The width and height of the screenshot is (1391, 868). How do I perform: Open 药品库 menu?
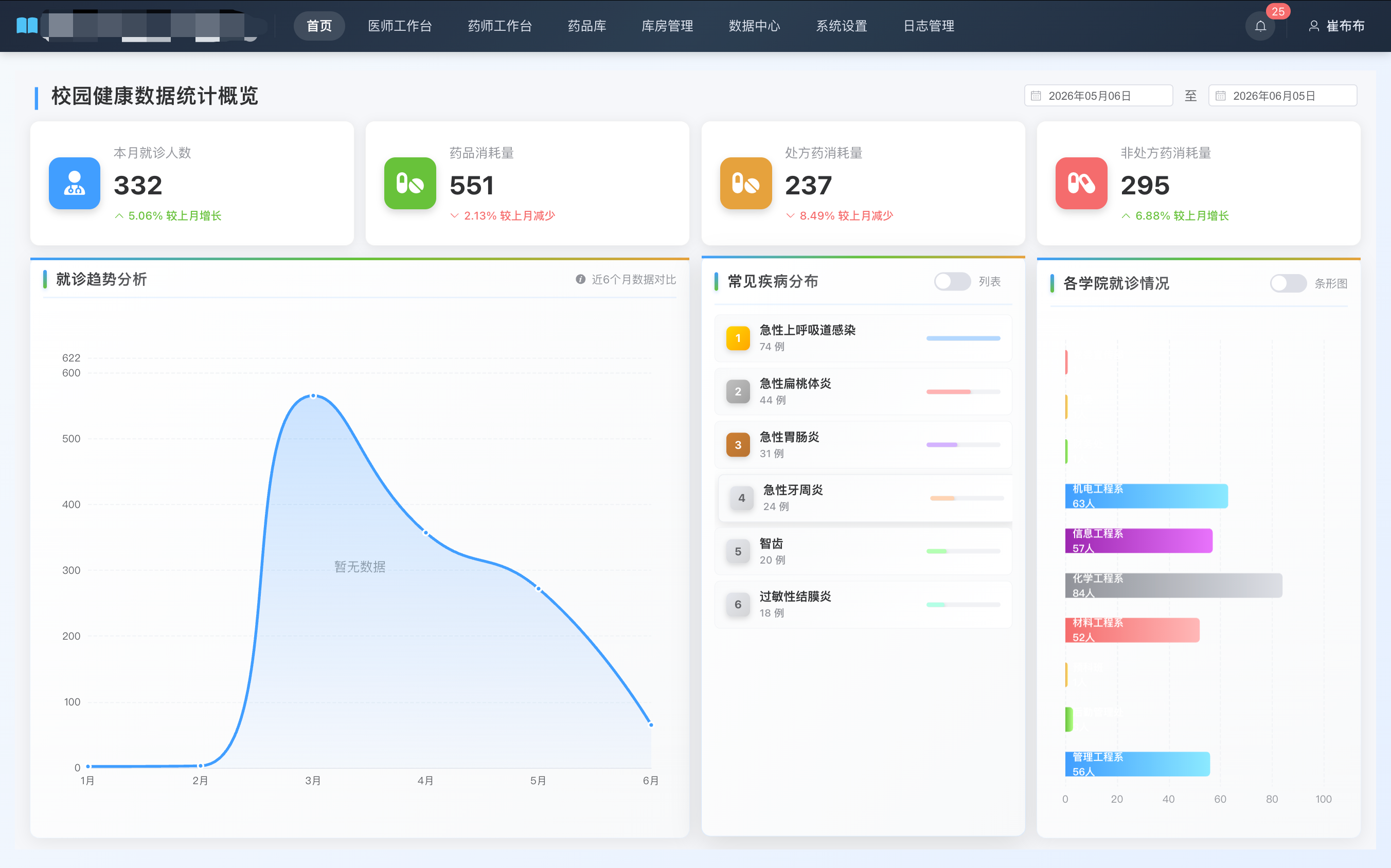pyautogui.click(x=587, y=26)
